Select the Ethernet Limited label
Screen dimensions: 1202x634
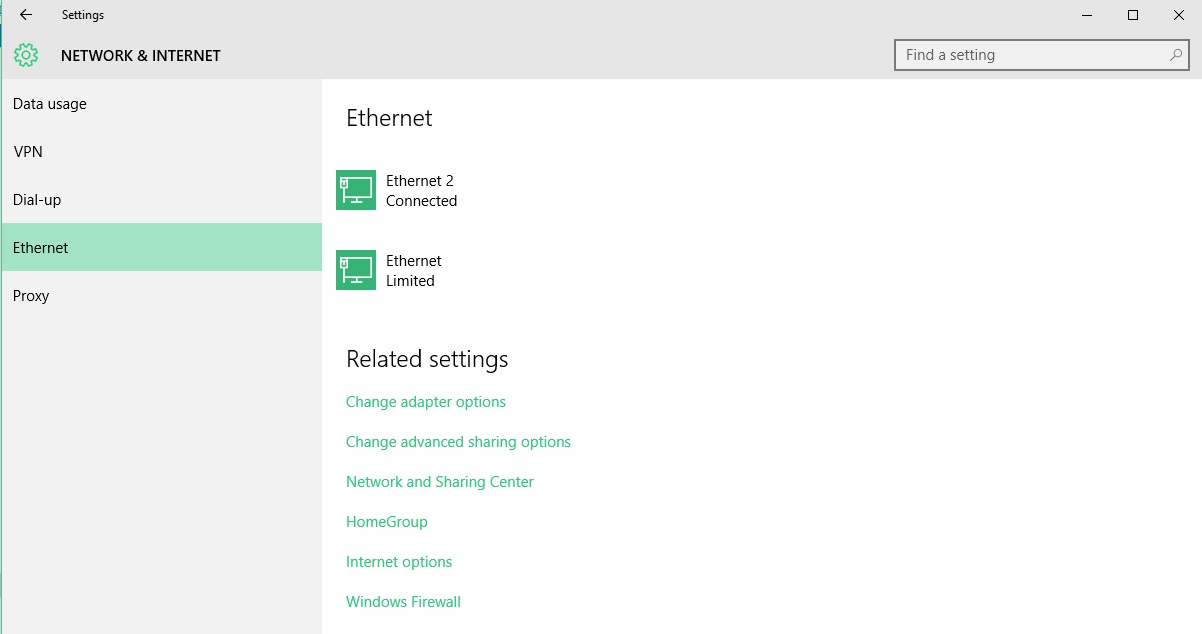(x=413, y=271)
